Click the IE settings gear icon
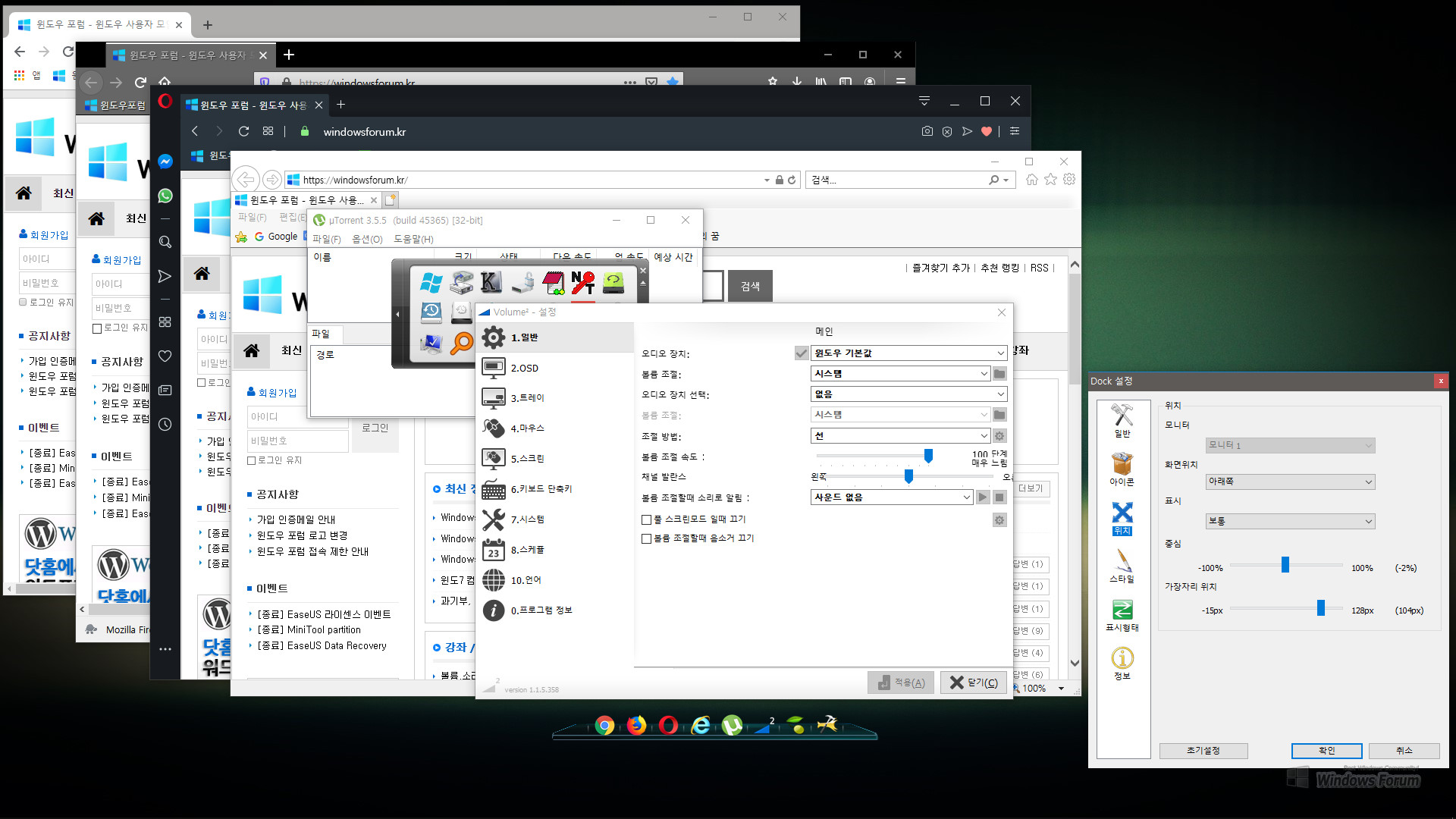The width and height of the screenshot is (1456, 819). (1069, 180)
